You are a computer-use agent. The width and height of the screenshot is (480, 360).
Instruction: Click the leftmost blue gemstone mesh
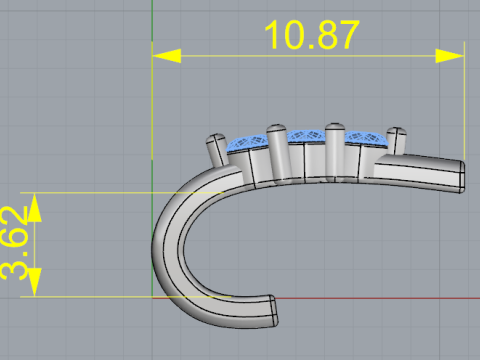pos(247,143)
